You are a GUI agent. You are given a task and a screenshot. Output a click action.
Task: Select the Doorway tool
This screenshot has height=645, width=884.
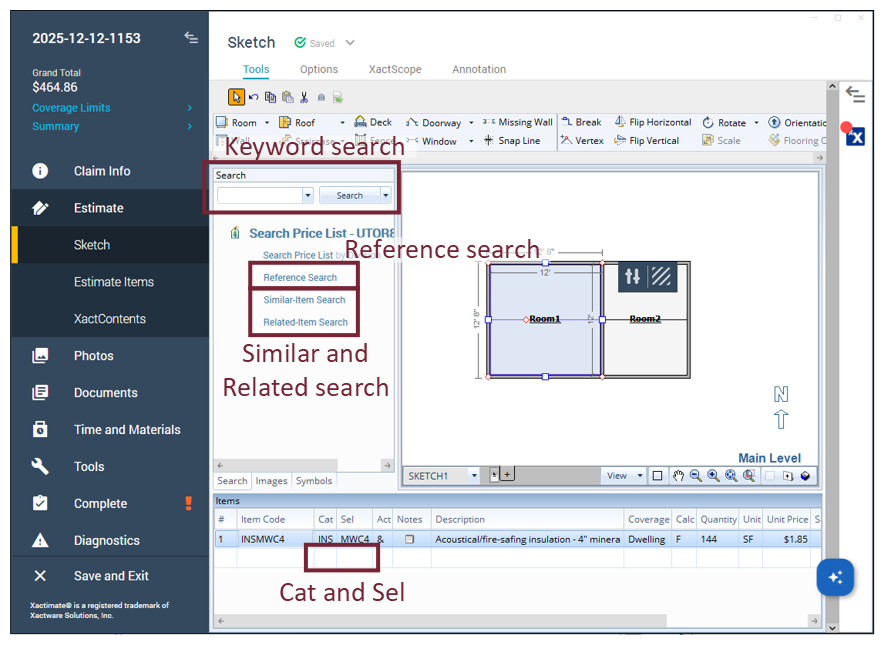[434, 122]
